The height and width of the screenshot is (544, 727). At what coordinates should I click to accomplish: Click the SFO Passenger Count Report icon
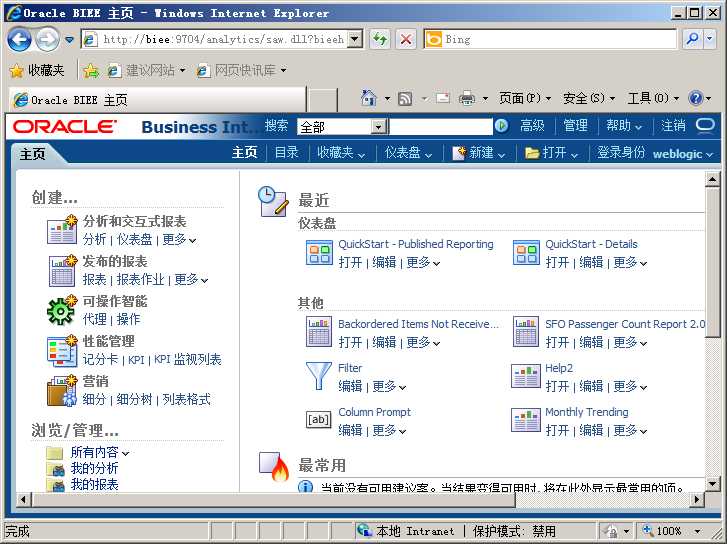526,331
